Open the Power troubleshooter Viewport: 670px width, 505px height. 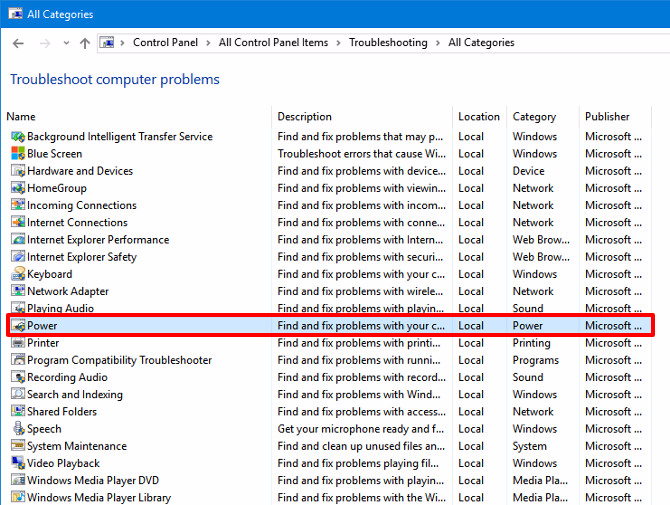tap(43, 326)
